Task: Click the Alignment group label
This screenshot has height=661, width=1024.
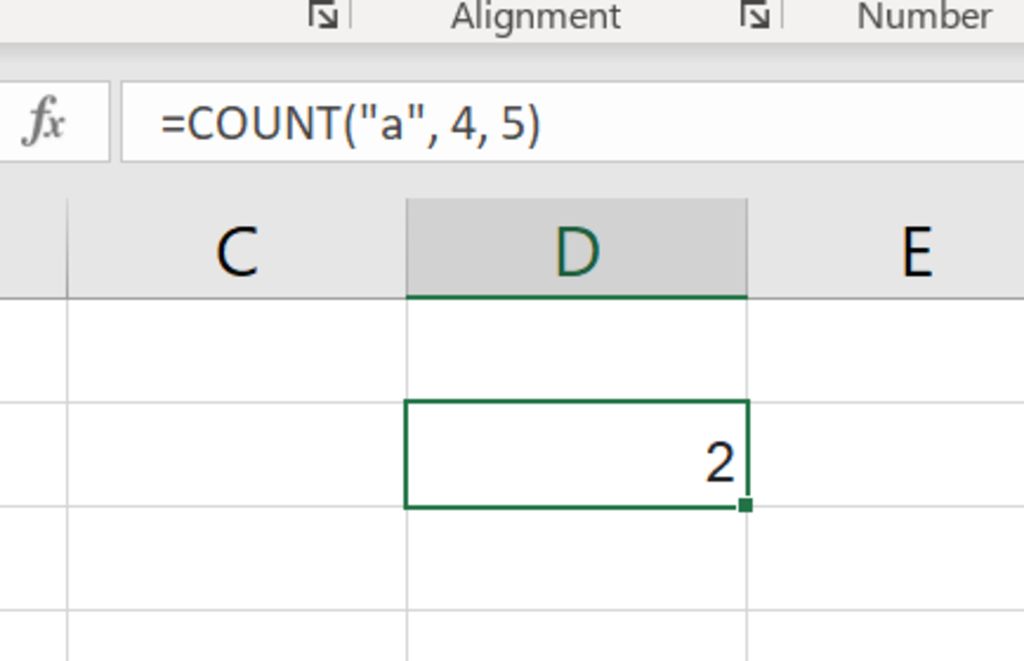Action: pos(536,16)
